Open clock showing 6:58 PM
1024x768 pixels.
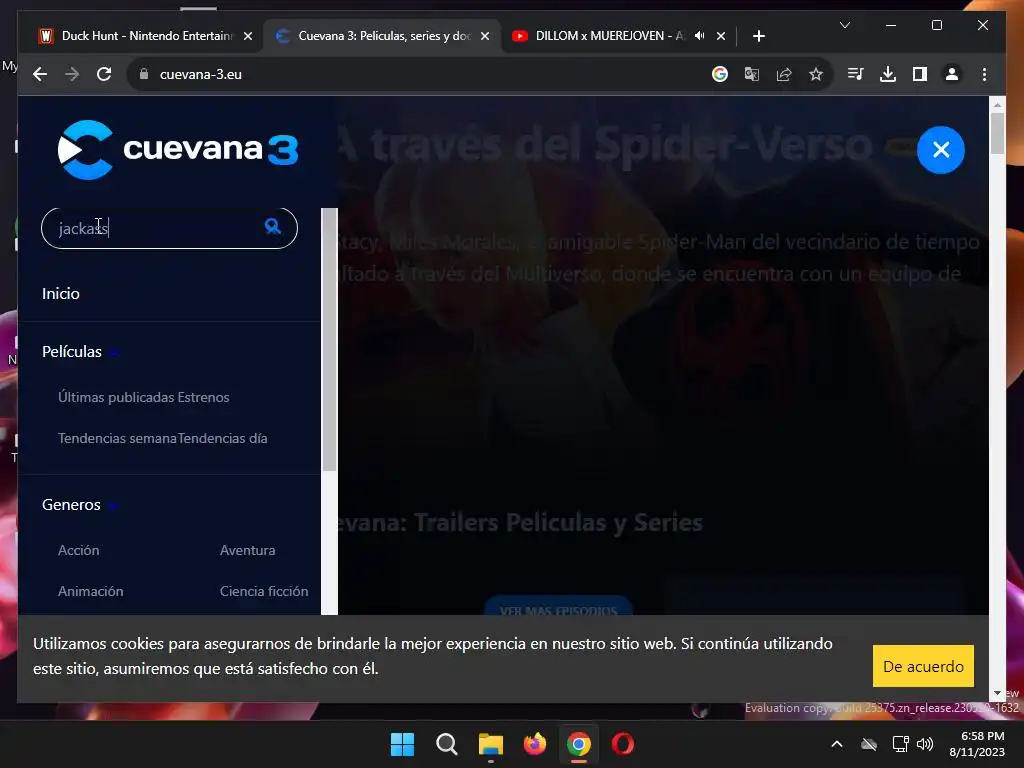point(977,744)
